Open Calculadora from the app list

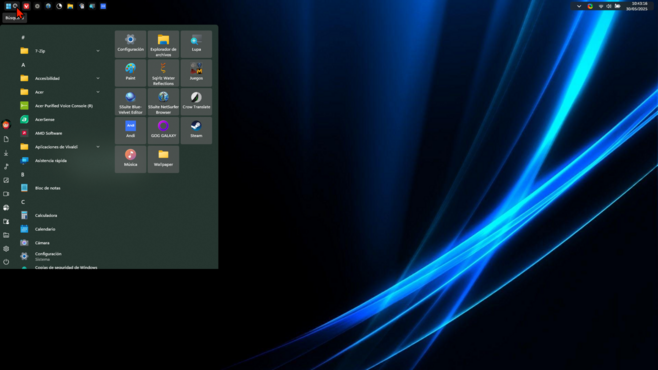click(x=60, y=215)
